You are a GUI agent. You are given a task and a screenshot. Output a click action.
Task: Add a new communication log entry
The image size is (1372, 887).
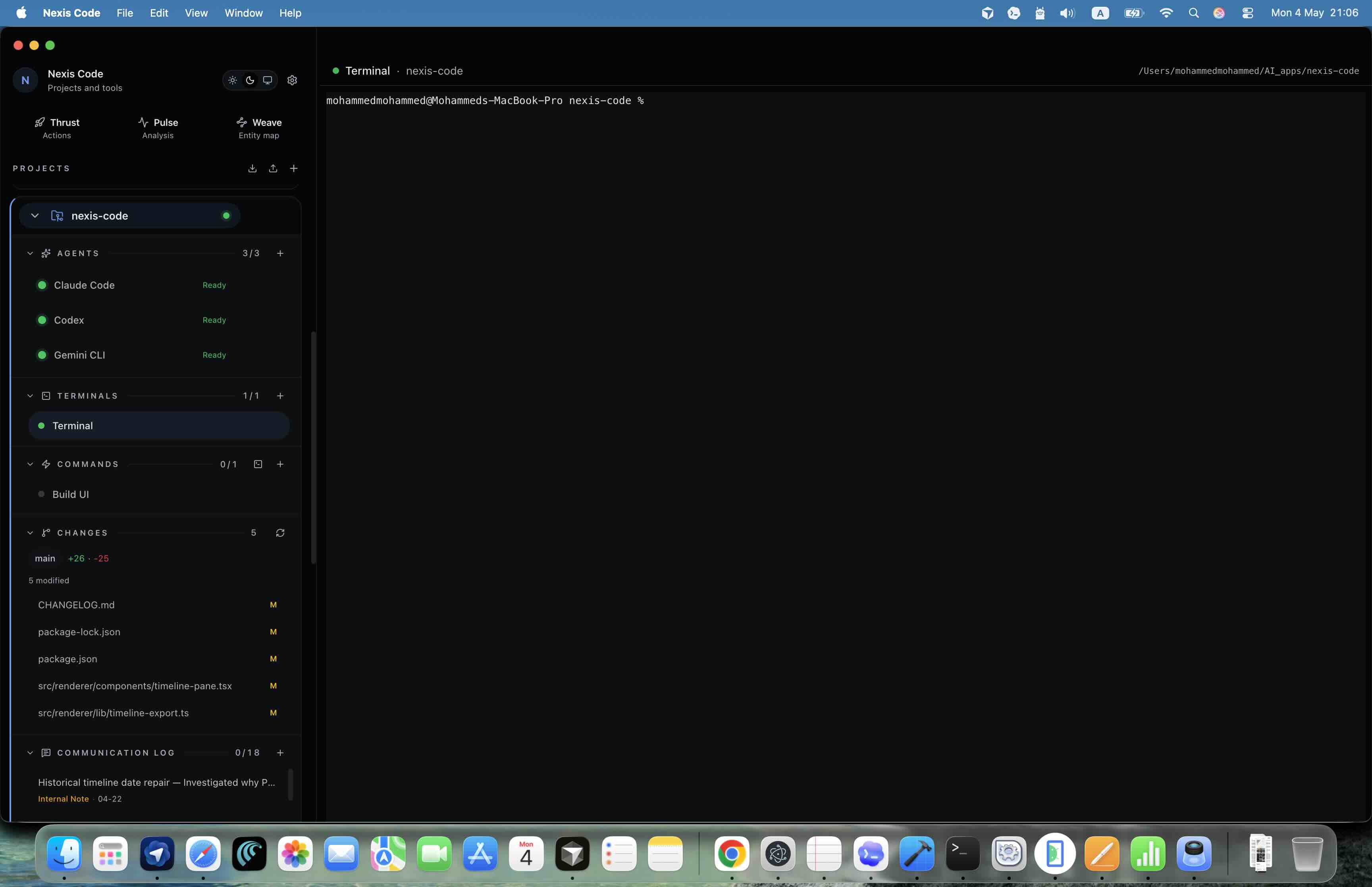click(280, 753)
